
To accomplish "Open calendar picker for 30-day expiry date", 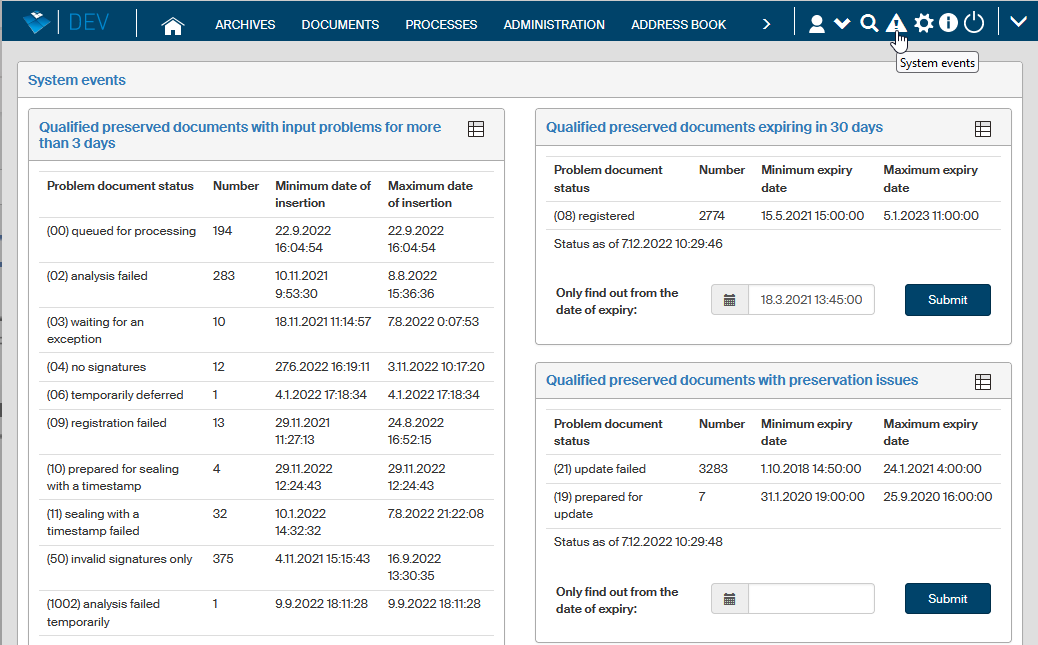I will click(730, 300).
